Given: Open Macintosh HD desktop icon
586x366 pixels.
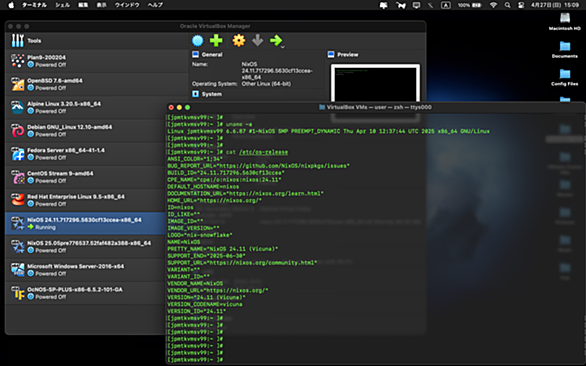Looking at the screenshot, I should tap(565, 21).
